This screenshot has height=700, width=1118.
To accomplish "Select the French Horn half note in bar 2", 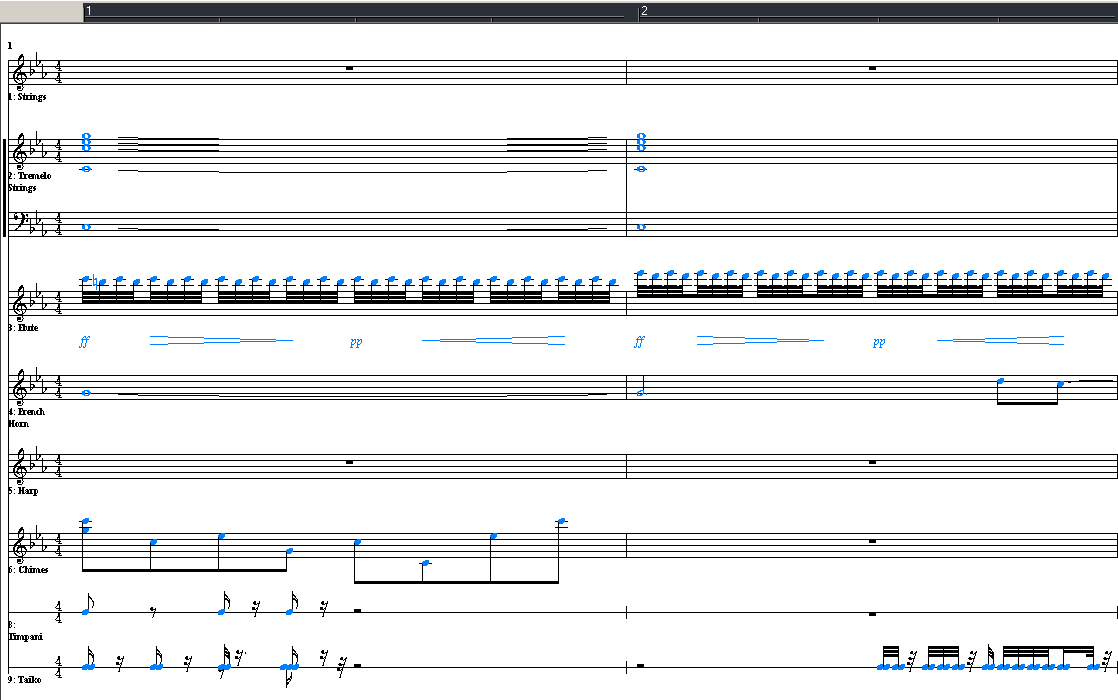I will (641, 392).
